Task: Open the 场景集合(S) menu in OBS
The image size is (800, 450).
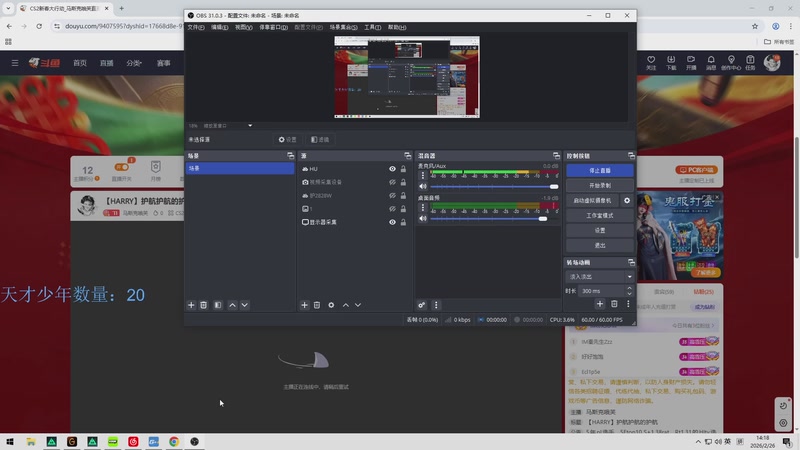Action: 343,28
